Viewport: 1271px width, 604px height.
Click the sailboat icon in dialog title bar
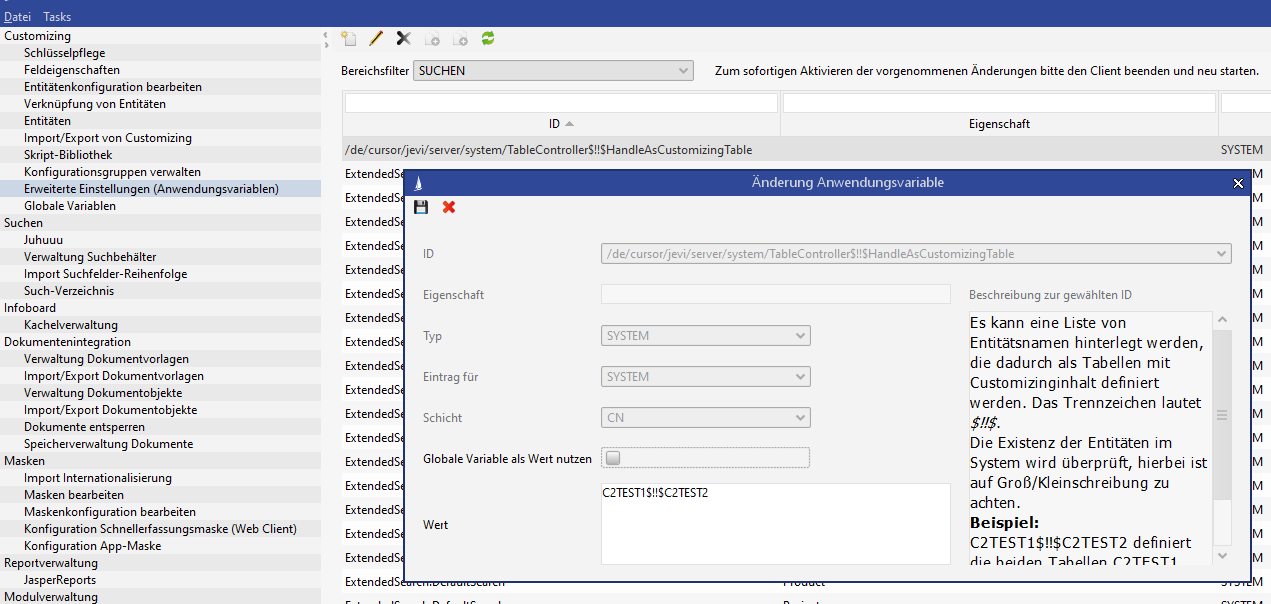point(418,183)
